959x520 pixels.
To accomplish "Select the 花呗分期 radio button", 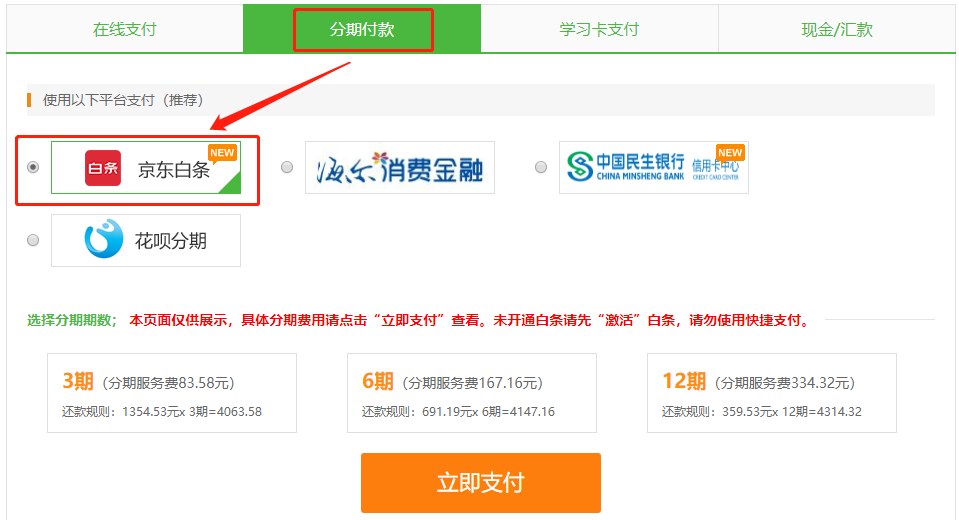I will pyautogui.click(x=33, y=240).
